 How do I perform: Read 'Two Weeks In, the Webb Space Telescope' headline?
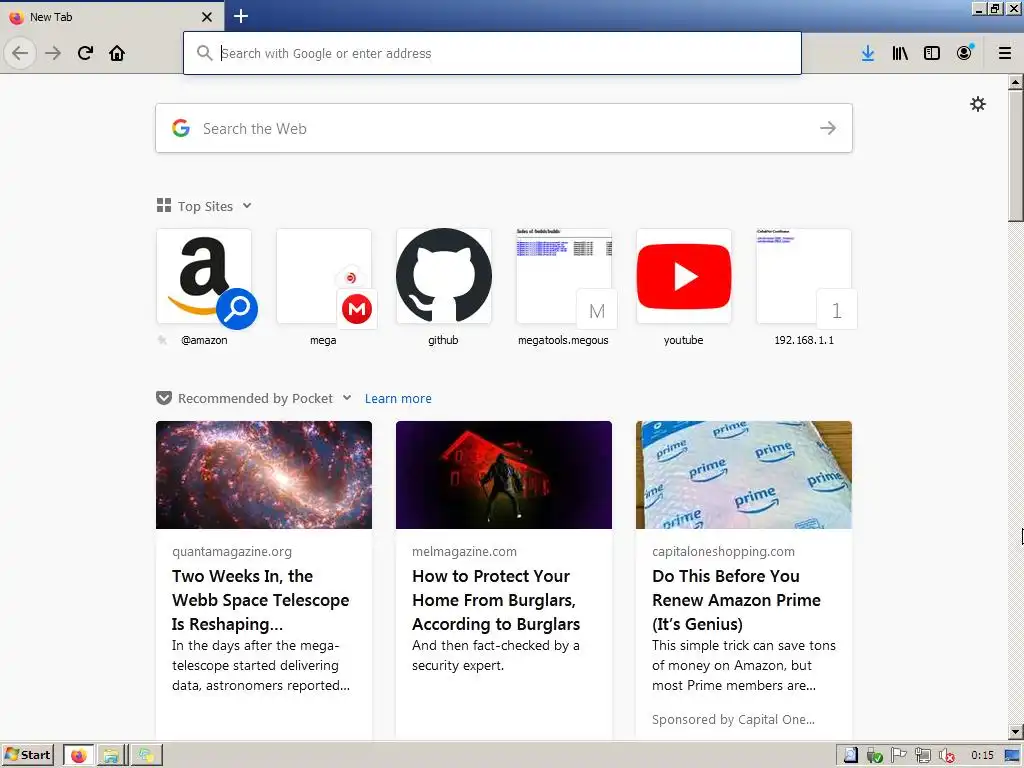(261, 600)
